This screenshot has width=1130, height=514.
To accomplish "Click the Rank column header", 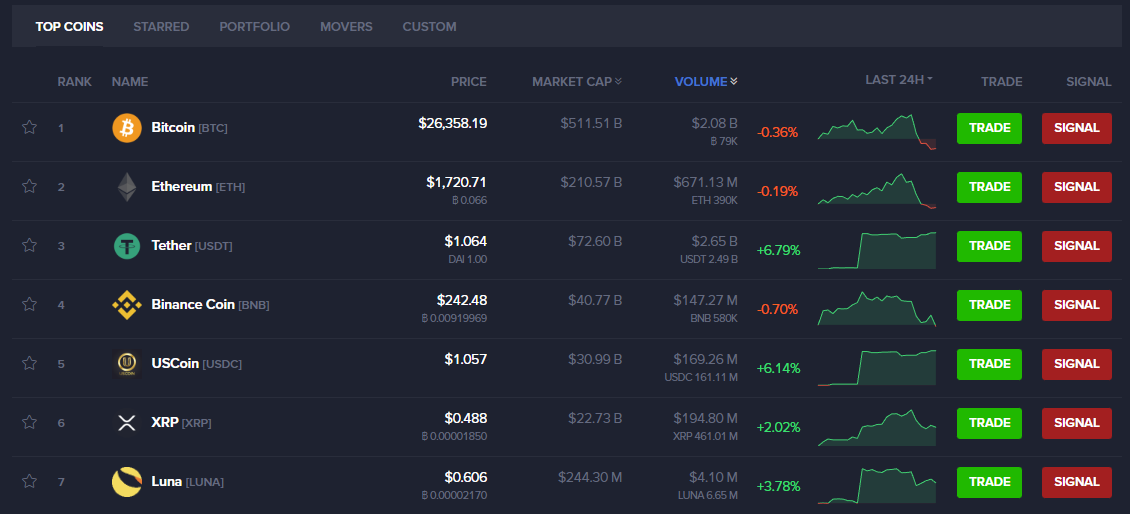I will coord(74,81).
